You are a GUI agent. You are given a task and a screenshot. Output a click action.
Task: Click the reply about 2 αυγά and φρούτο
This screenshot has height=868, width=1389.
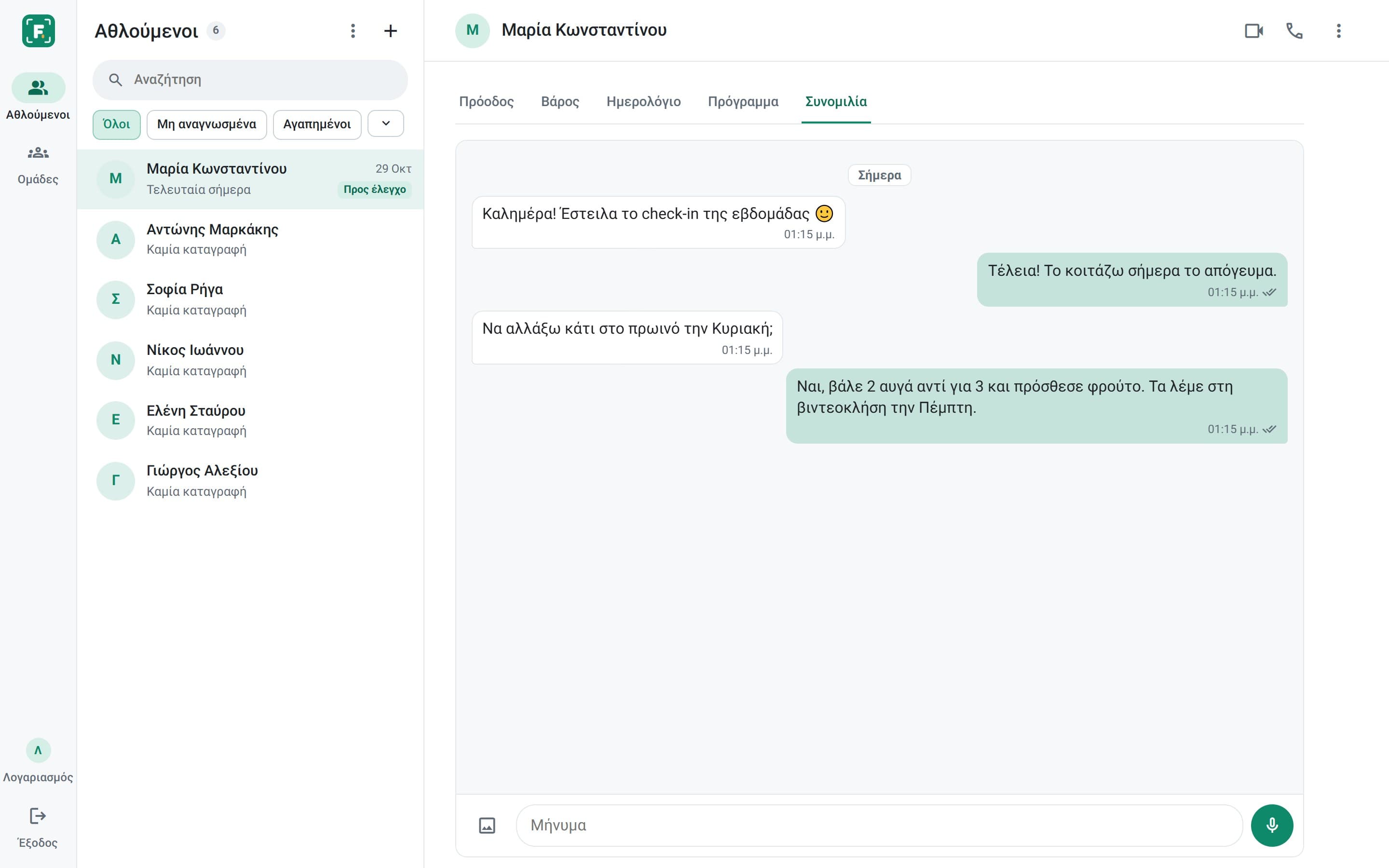[x=1036, y=406]
